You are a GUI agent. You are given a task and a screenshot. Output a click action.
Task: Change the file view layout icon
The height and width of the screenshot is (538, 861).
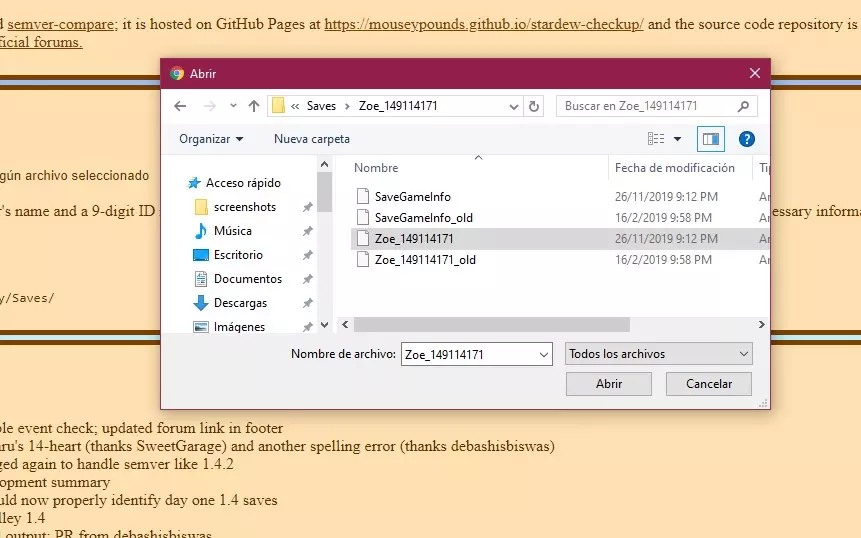click(656, 139)
